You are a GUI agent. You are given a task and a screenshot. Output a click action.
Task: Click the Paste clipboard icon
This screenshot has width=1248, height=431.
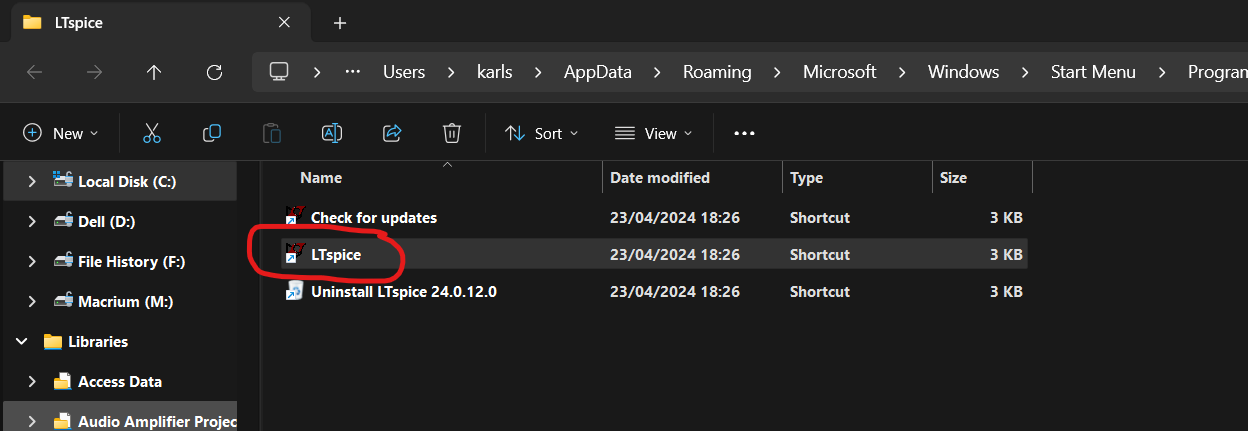[x=272, y=133]
